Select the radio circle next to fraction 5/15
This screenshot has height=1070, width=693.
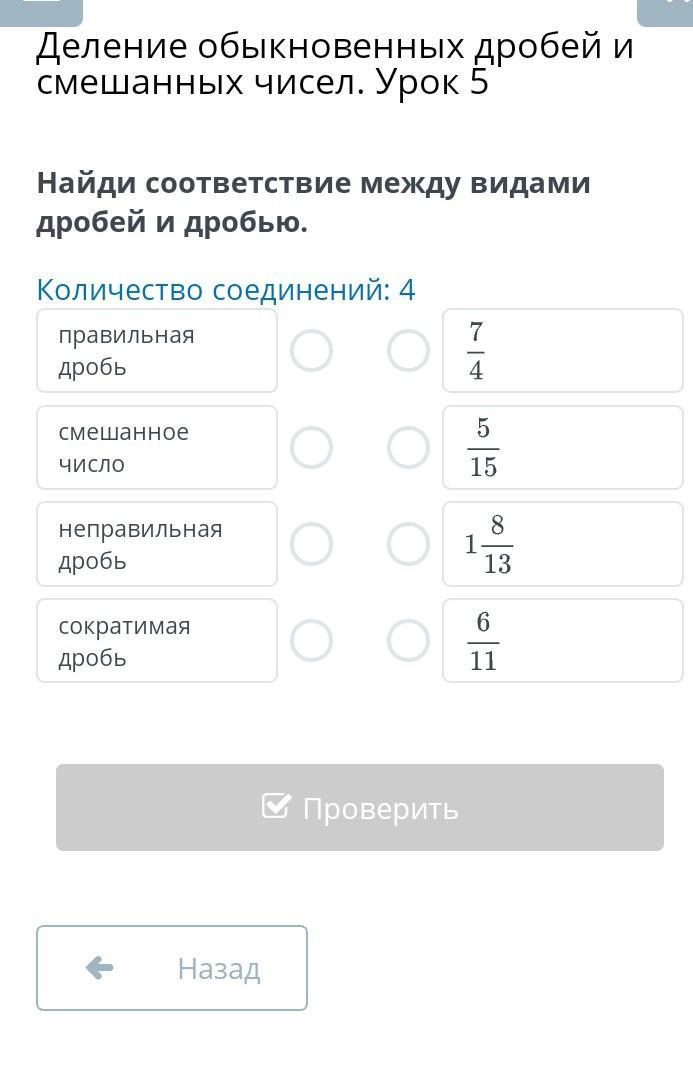[x=408, y=448]
